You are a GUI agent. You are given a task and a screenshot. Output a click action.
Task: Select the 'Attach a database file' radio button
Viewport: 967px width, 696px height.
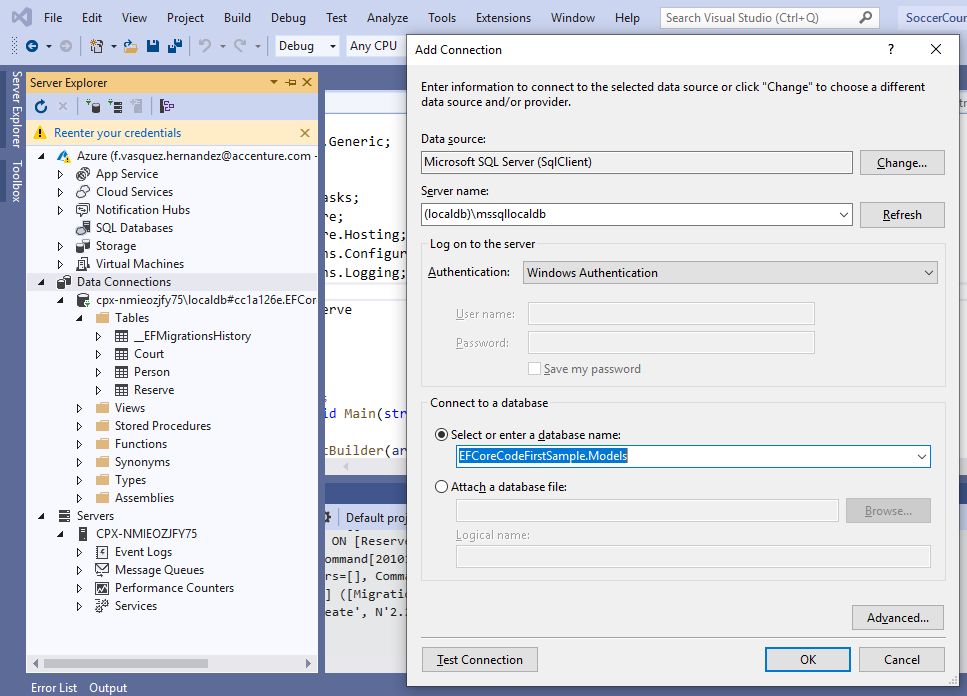pyautogui.click(x=441, y=486)
